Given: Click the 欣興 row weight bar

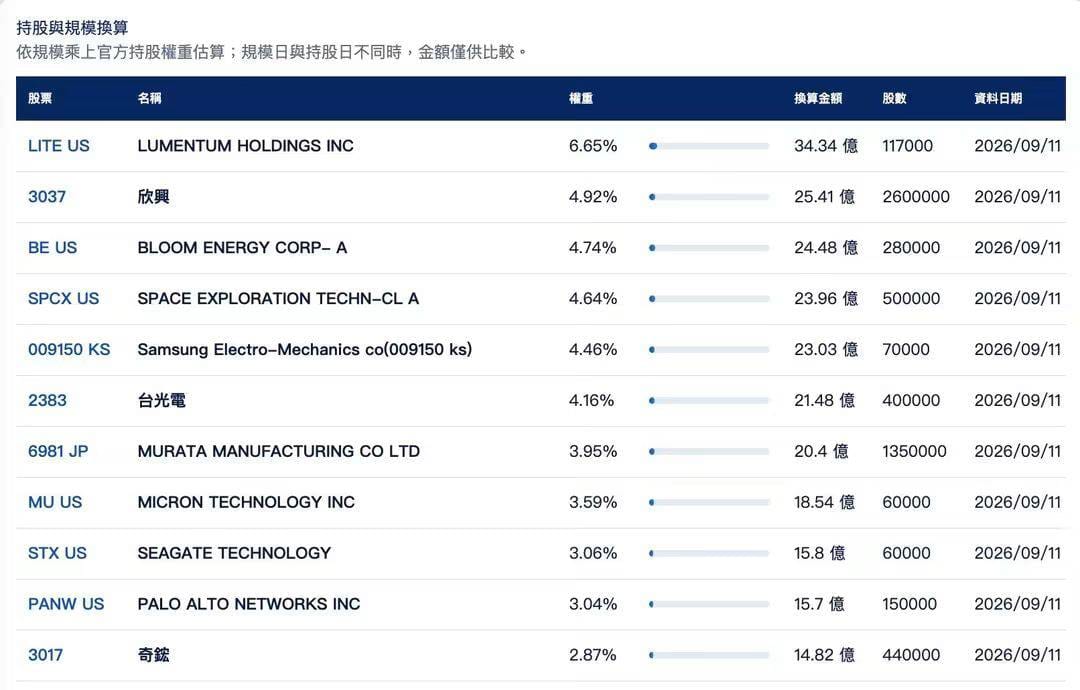Looking at the screenshot, I should 709,197.
